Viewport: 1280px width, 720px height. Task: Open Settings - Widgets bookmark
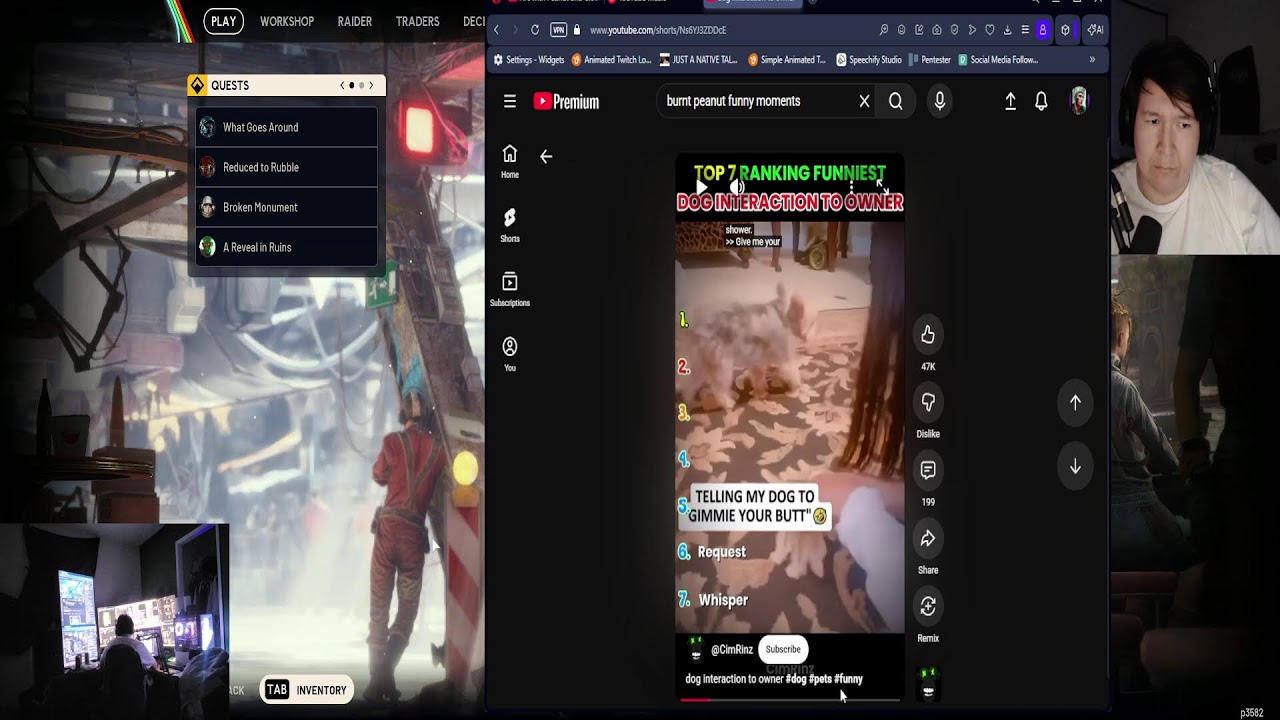(529, 60)
